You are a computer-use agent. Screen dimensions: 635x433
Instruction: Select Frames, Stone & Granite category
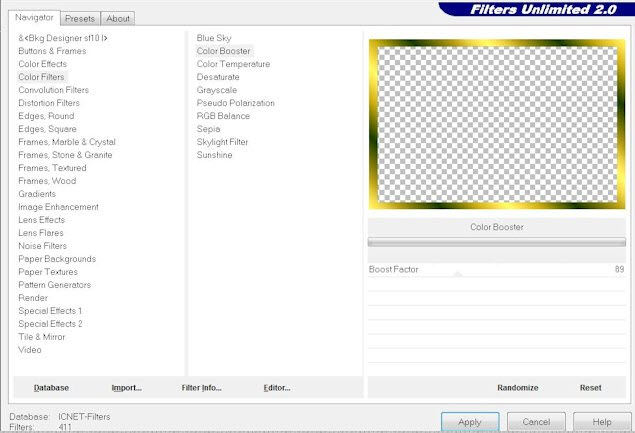point(65,155)
